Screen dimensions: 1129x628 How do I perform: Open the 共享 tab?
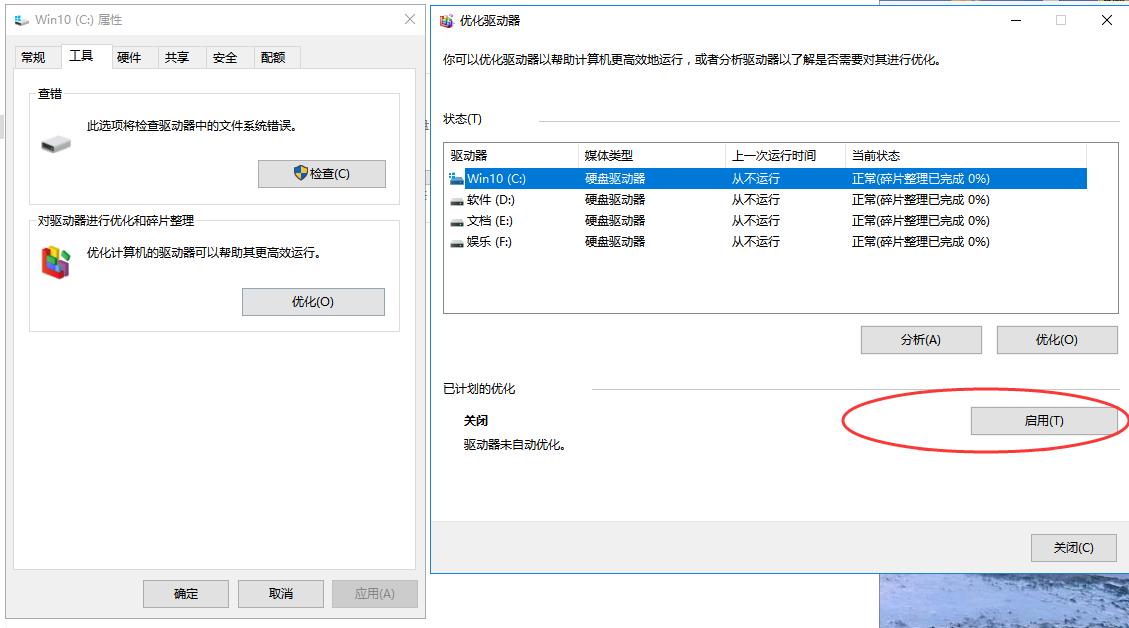pyautogui.click(x=177, y=58)
